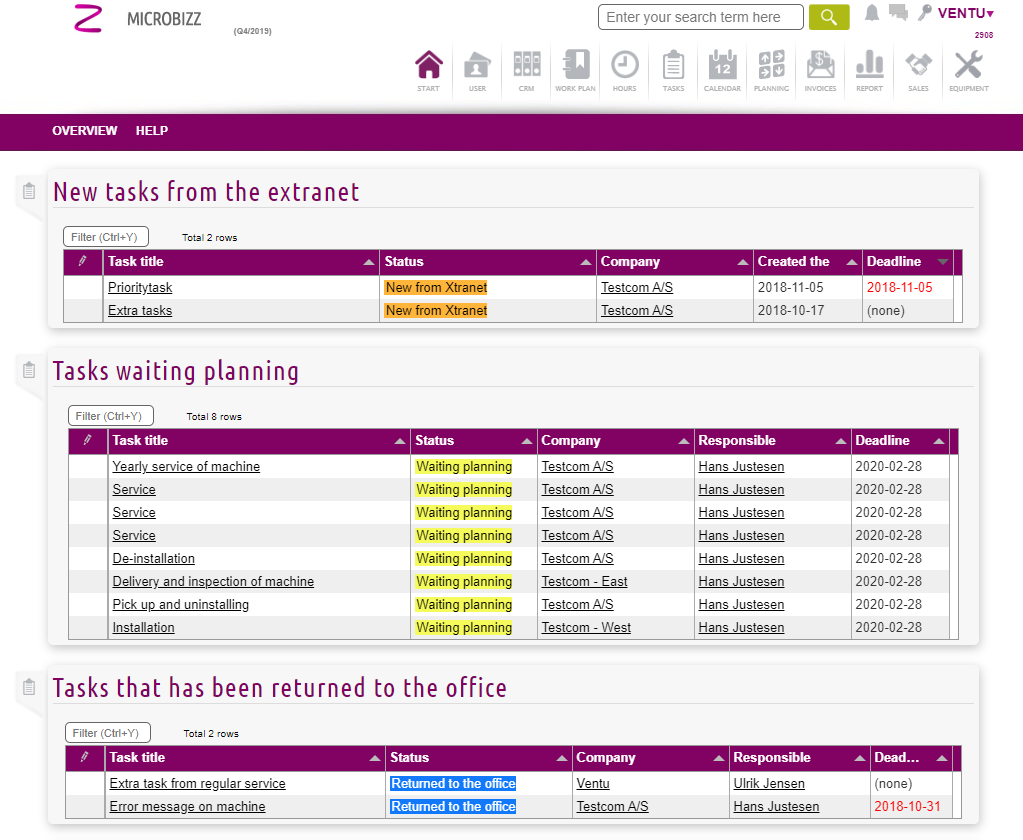Open the Hours clock icon
The height and width of the screenshot is (840, 1023).
coord(624,67)
